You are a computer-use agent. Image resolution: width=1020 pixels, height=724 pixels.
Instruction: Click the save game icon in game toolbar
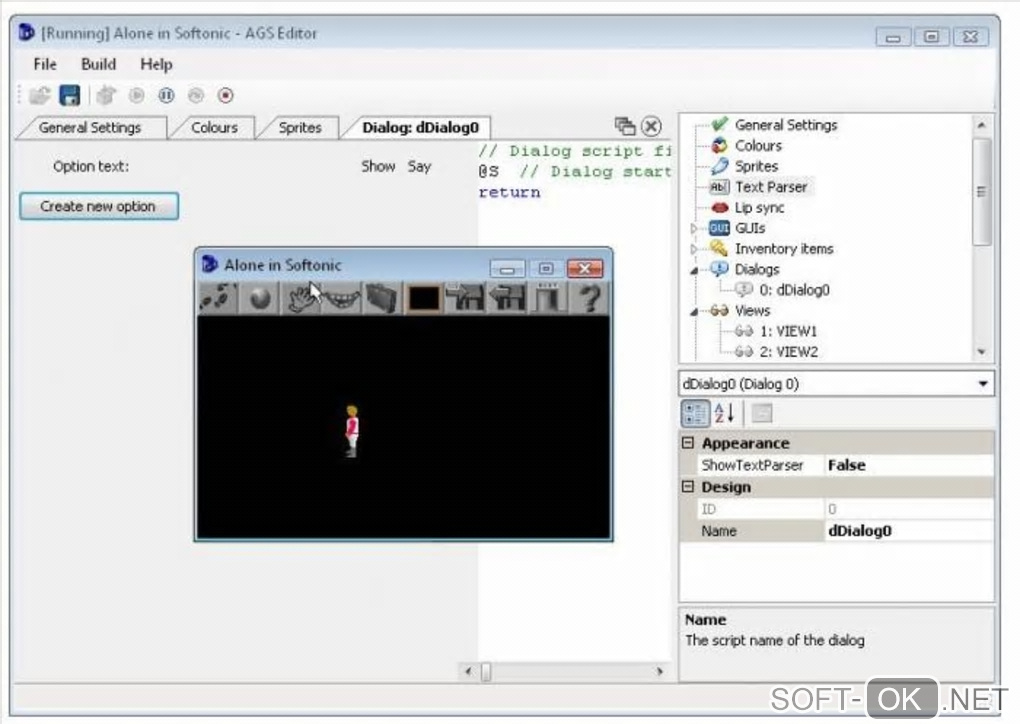tap(465, 299)
